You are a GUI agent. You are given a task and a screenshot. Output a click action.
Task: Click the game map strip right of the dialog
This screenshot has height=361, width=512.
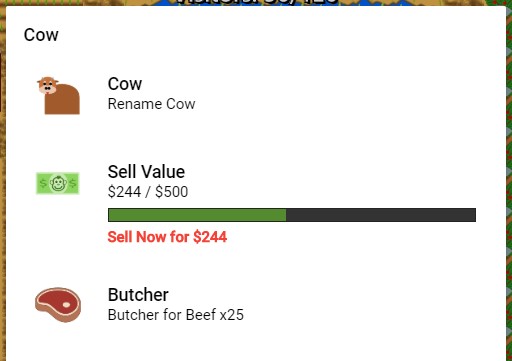click(509, 180)
